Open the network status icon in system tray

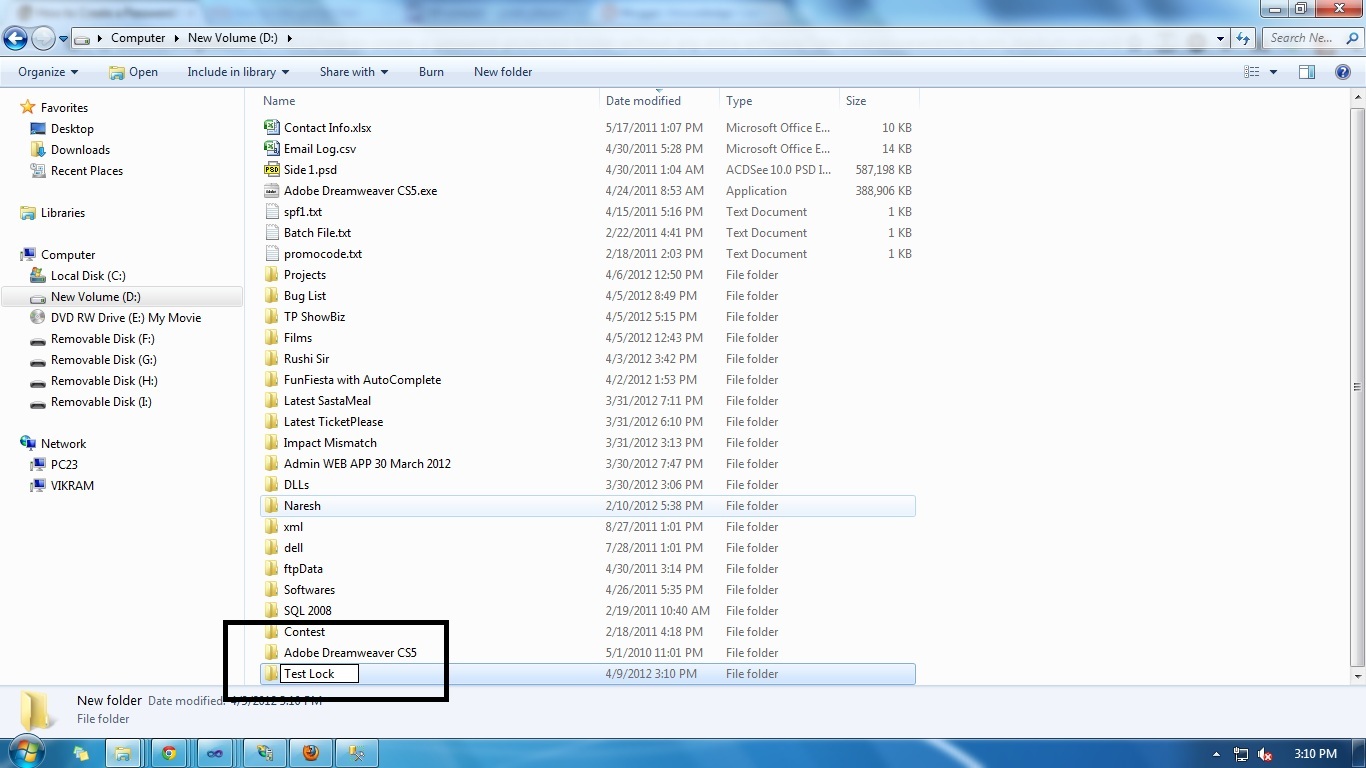pyautogui.click(x=1240, y=753)
